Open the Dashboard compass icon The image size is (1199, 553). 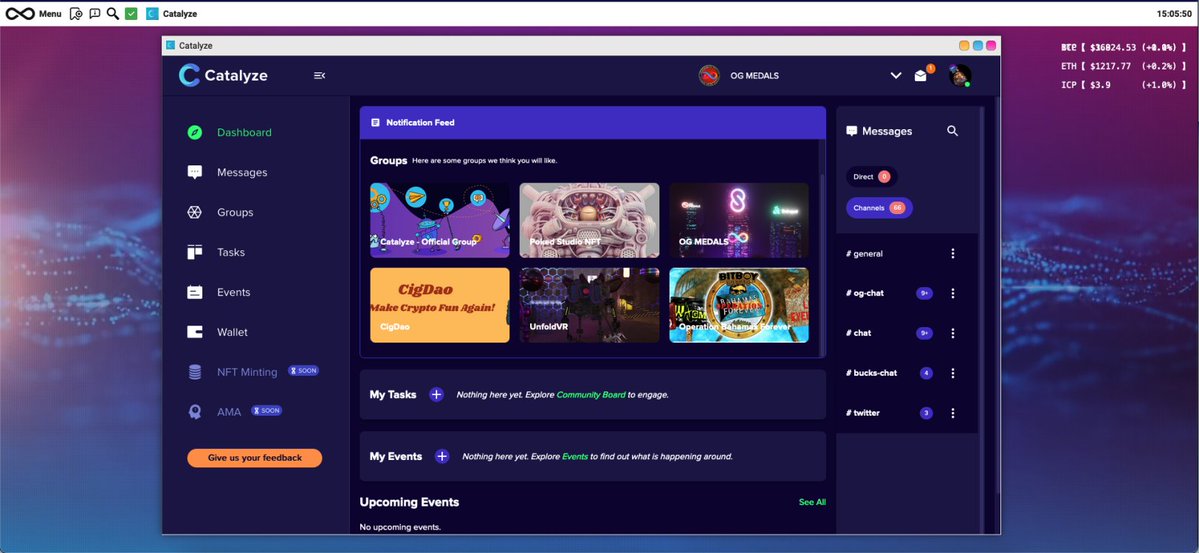[195, 132]
